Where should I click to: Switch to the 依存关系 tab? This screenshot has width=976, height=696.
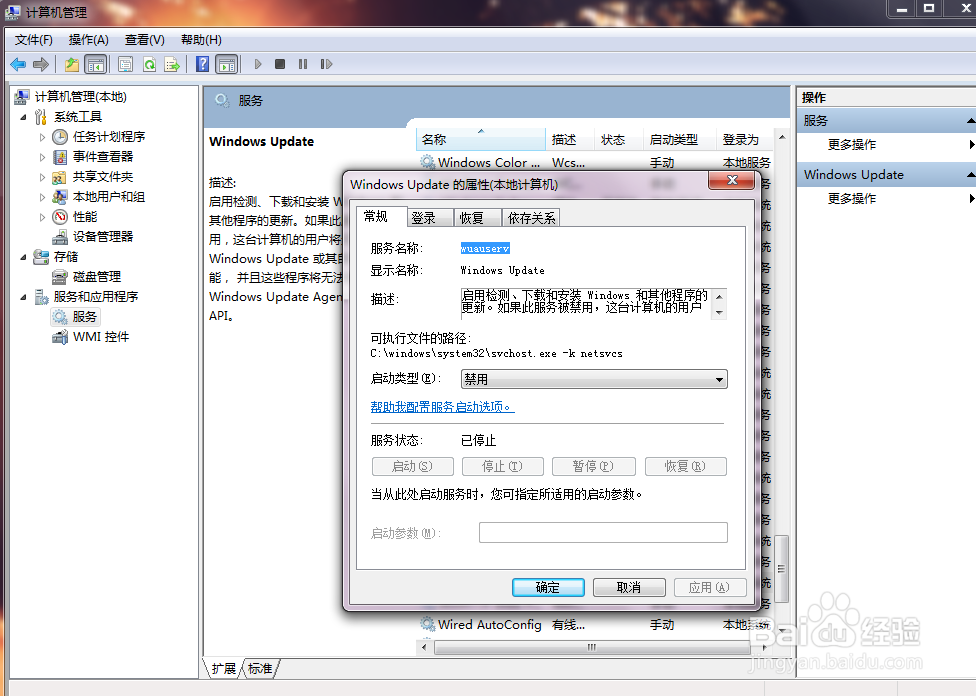(531, 217)
